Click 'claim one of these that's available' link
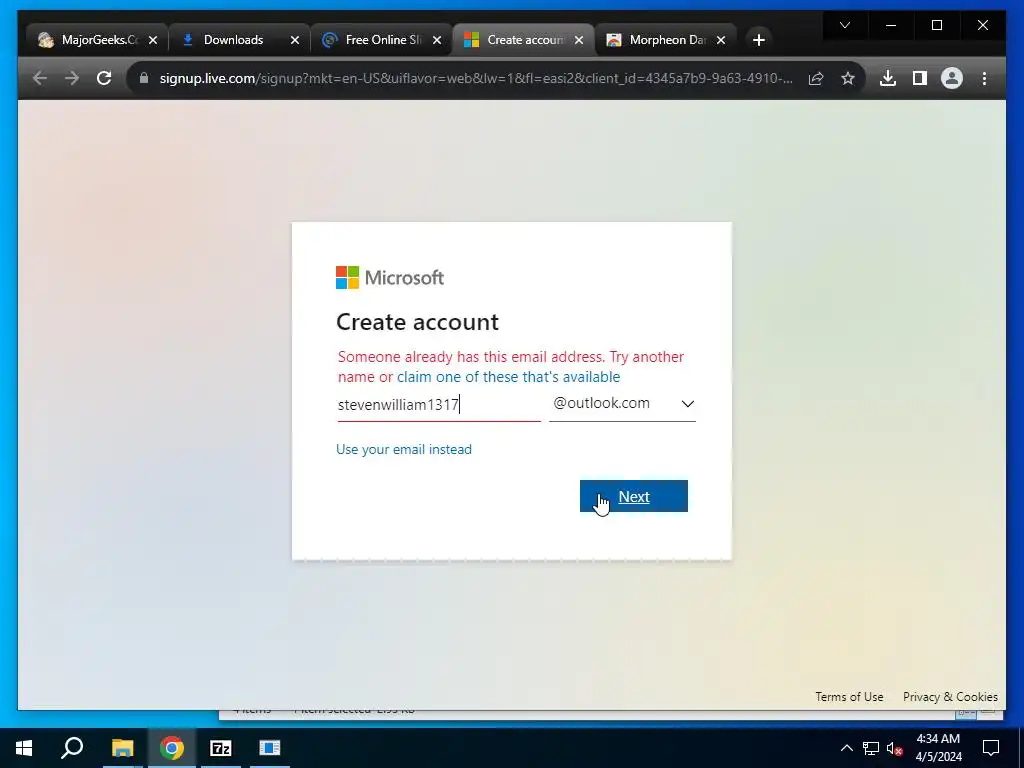 point(509,377)
